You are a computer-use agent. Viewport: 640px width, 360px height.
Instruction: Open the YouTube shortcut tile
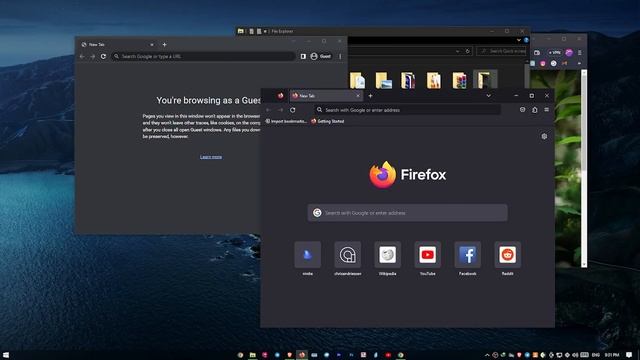pos(427,255)
